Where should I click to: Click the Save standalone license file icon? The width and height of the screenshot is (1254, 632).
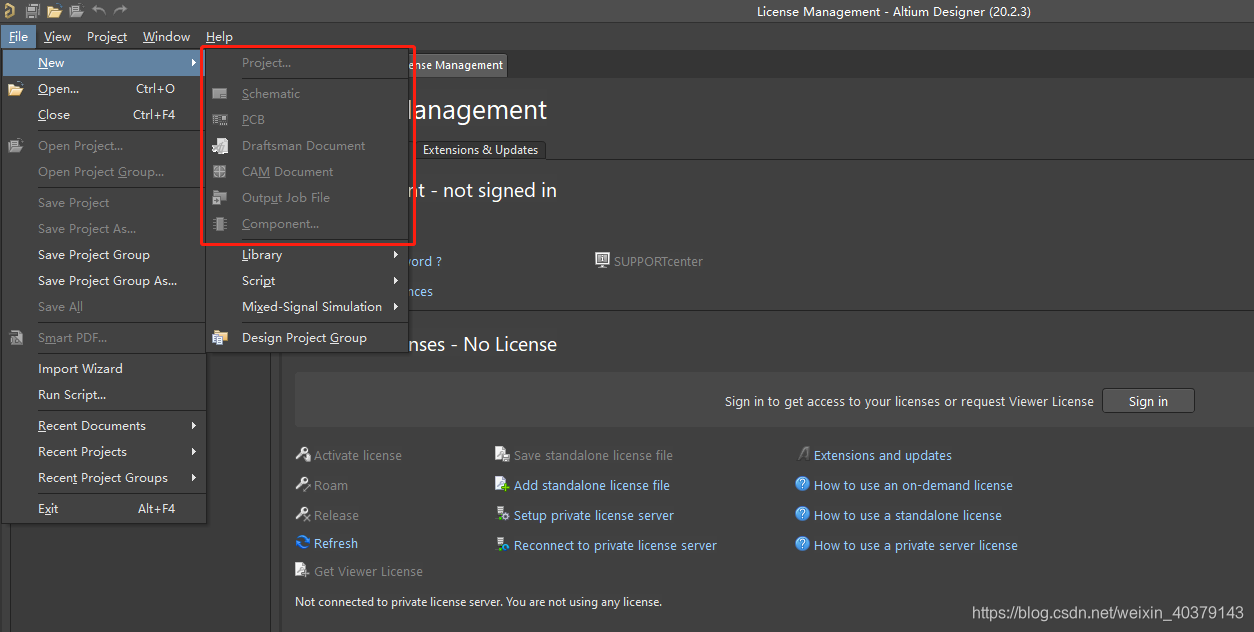[503, 455]
